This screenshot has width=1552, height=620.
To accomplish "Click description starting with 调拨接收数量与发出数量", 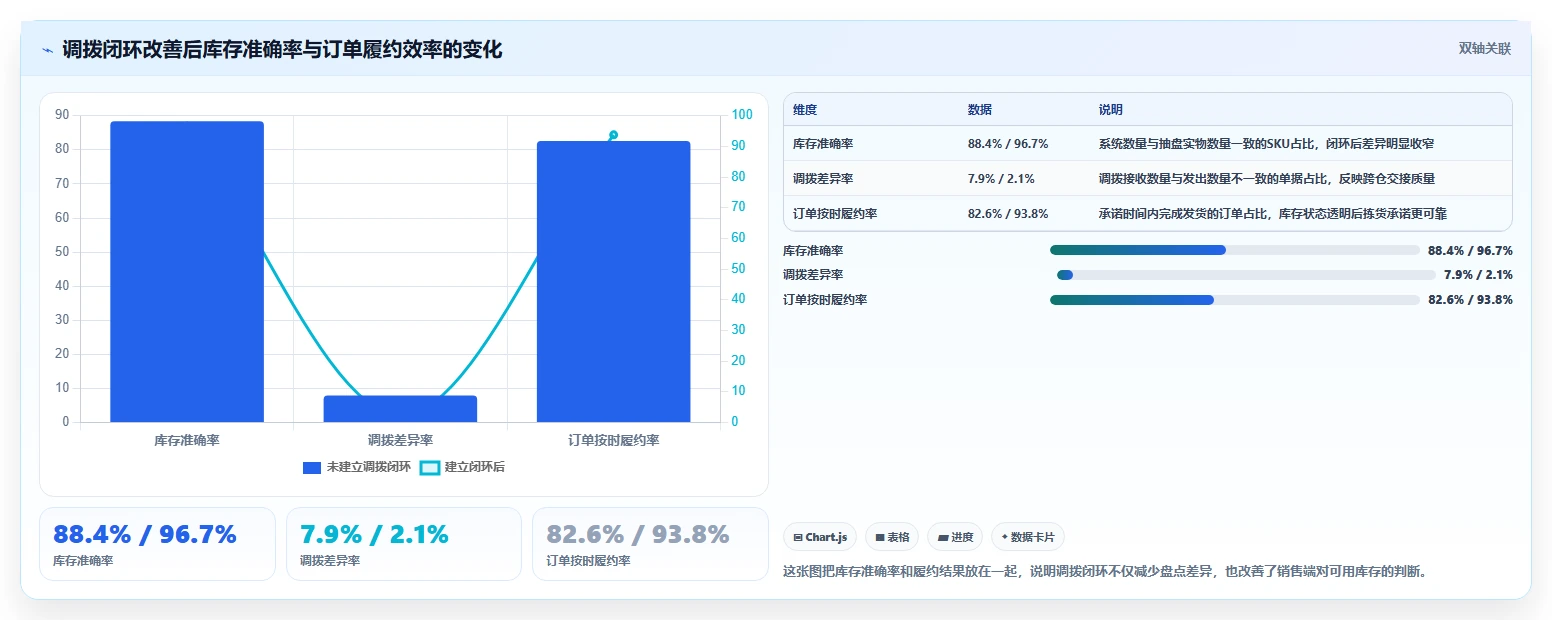I will click(x=1267, y=179).
